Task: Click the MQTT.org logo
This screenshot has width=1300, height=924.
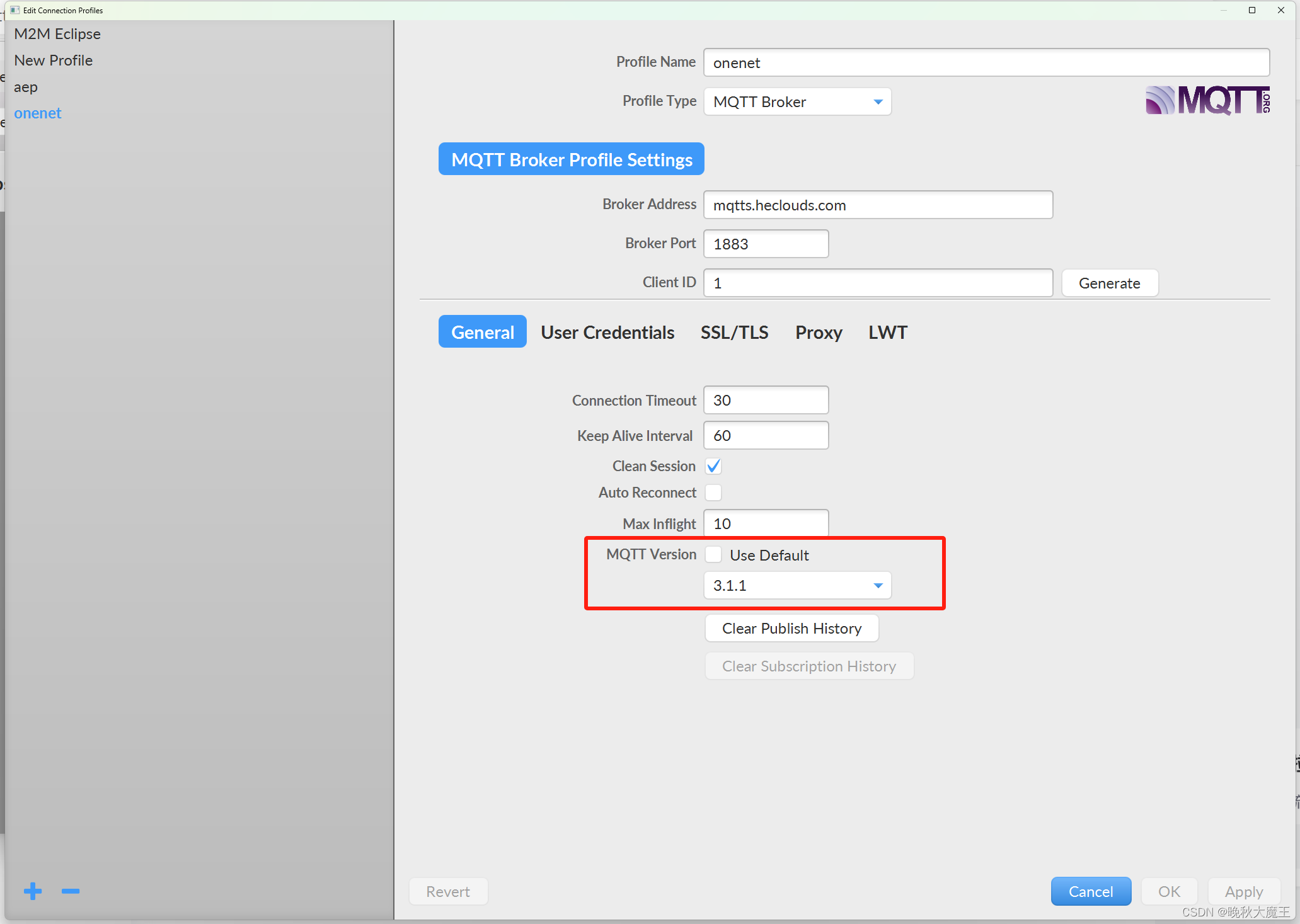Action: point(1207,101)
